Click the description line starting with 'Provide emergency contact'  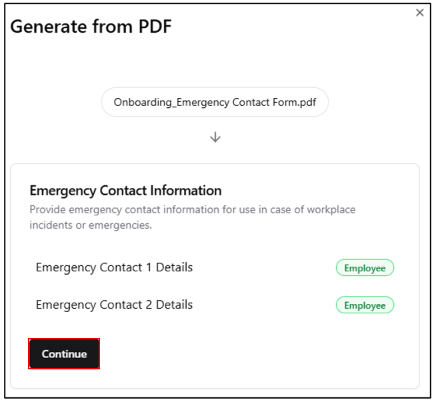(192, 210)
